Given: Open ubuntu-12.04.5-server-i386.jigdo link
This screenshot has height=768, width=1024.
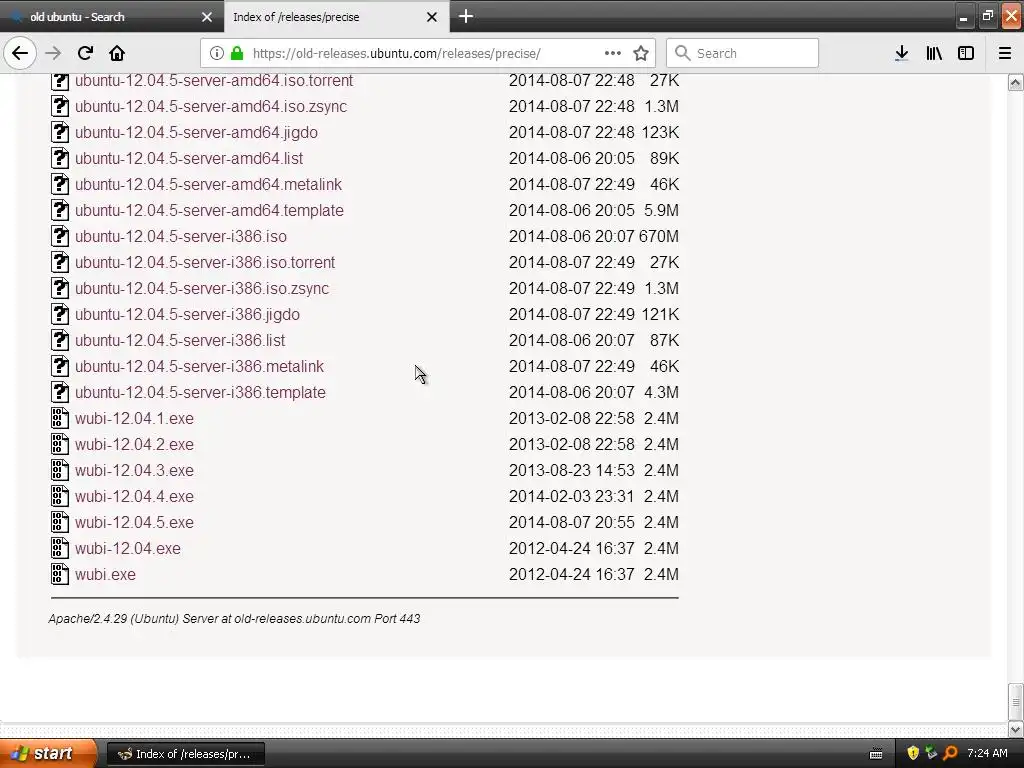Looking at the screenshot, I should pos(187,315).
